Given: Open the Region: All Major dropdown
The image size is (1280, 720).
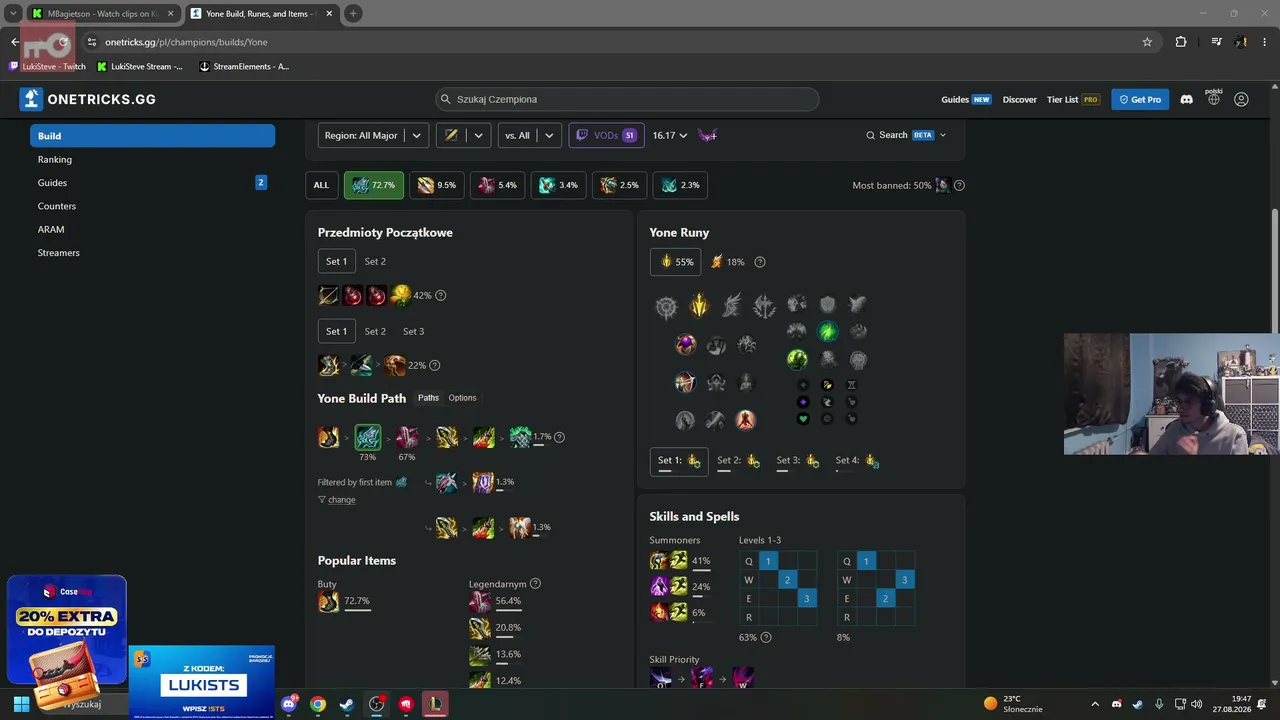Looking at the screenshot, I should pos(373,135).
